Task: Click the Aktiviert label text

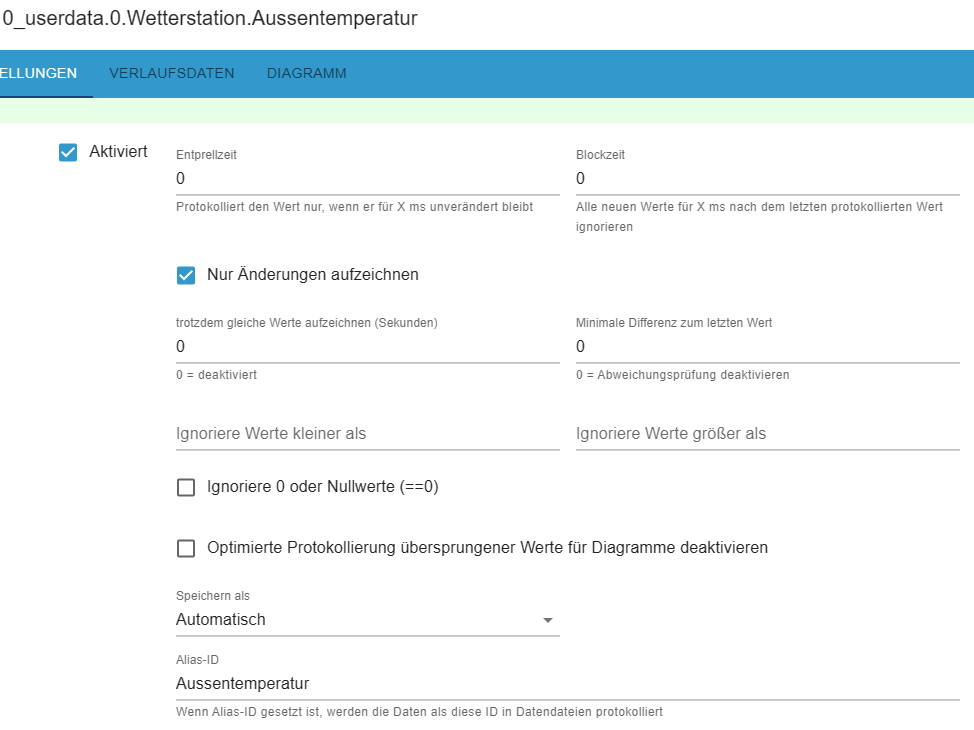Action: tap(118, 152)
